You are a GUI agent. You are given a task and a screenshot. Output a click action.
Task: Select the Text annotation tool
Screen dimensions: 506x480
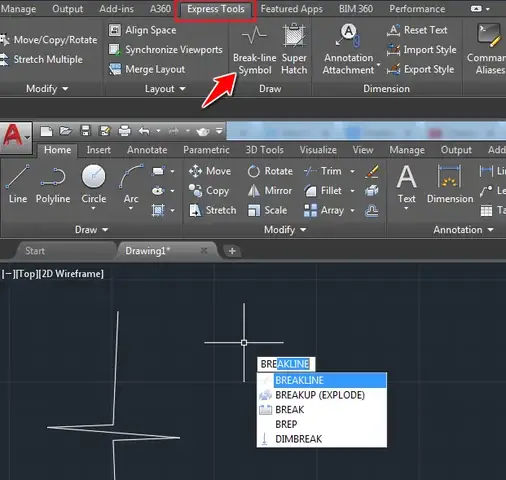(406, 184)
